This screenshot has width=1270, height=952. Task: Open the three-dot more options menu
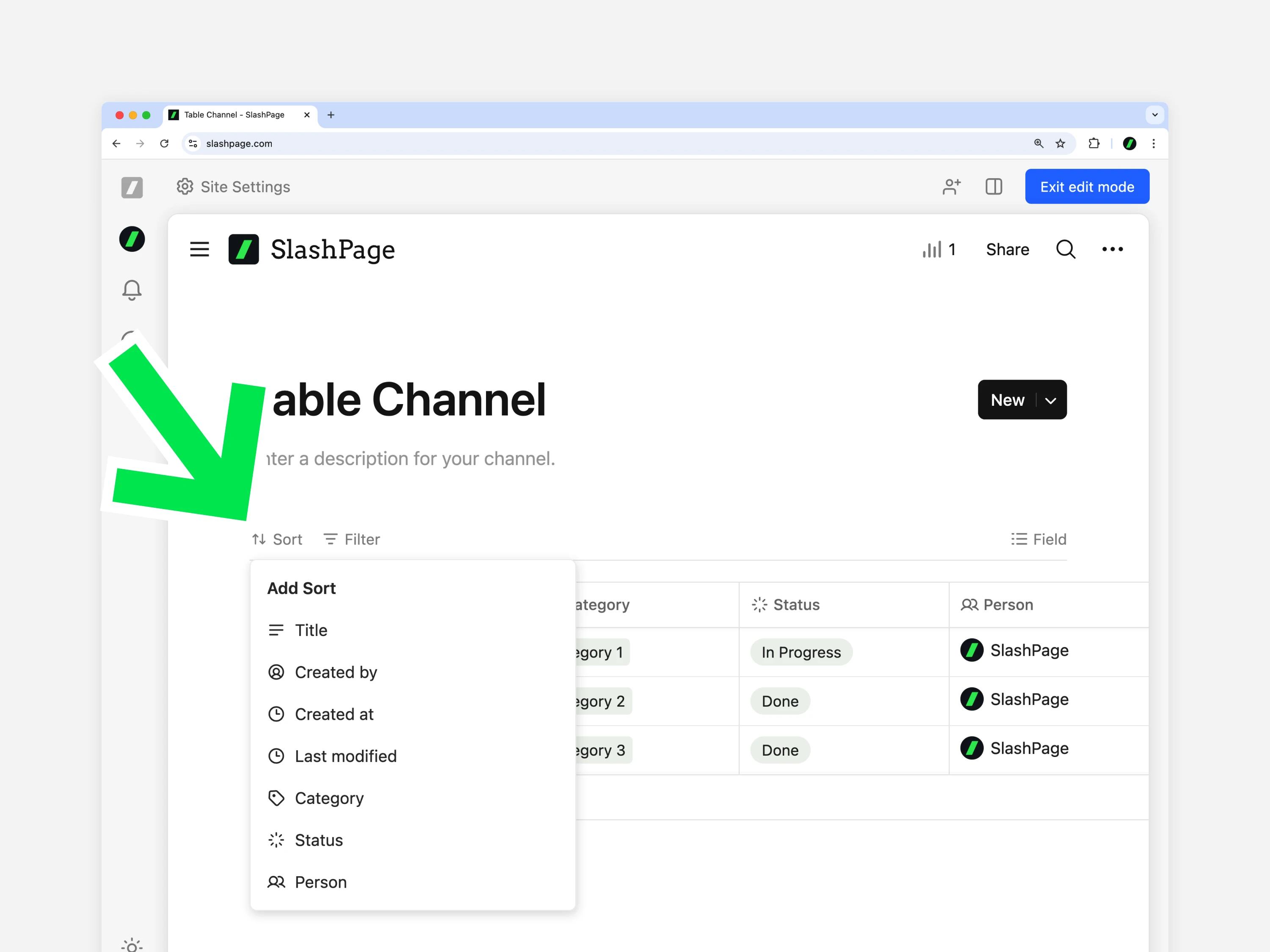[1112, 249]
